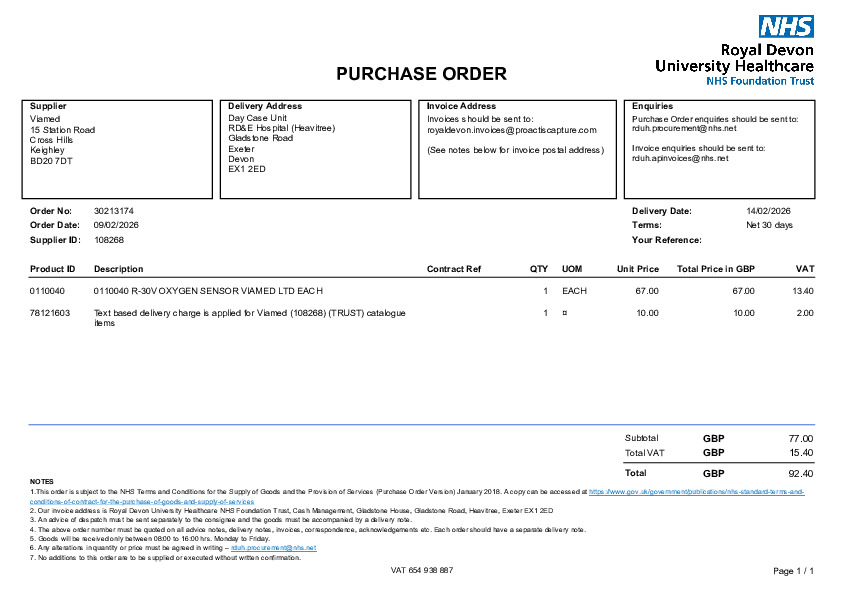The height and width of the screenshot is (595, 842).
Task: Click the Description column header
Action: point(118,269)
